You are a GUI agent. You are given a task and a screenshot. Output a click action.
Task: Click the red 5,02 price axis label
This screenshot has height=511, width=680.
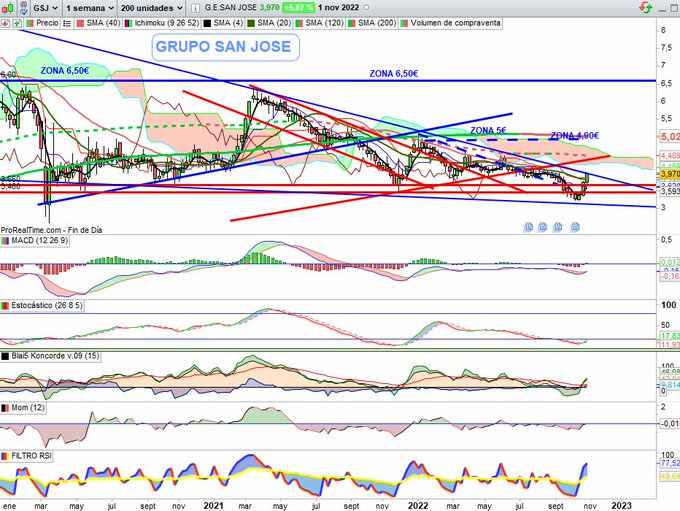669,137
